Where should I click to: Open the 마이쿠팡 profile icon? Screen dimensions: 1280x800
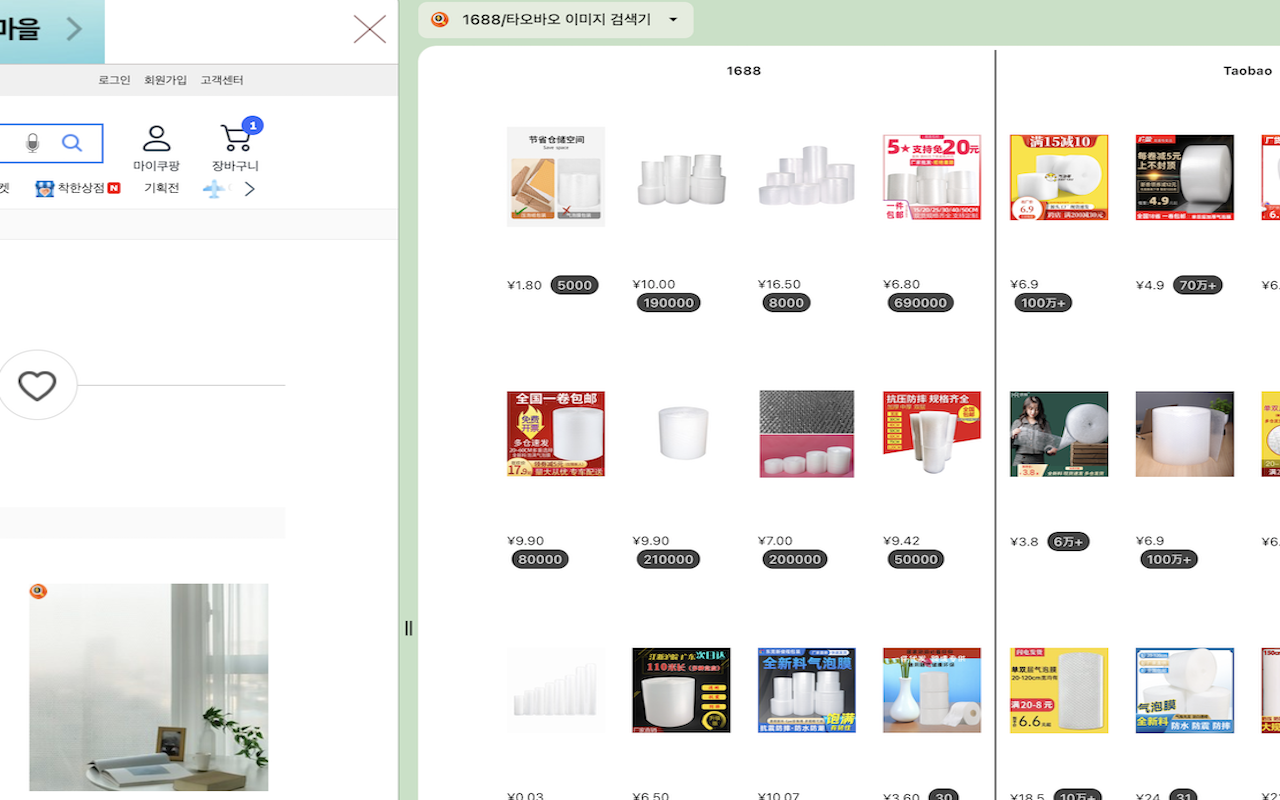[x=156, y=138]
